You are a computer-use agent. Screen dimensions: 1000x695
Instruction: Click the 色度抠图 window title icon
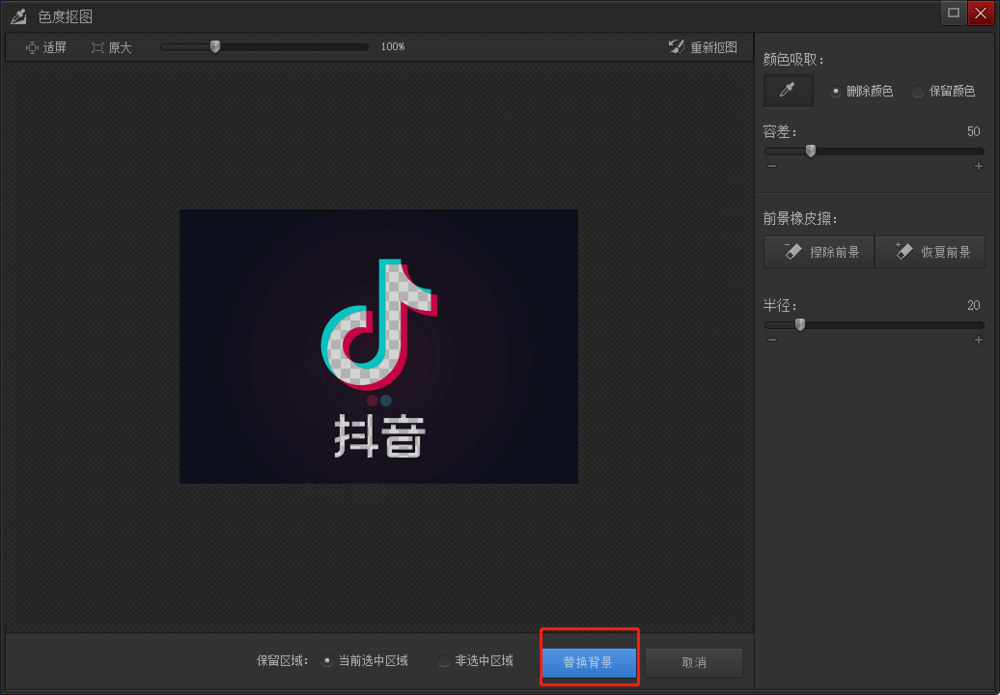click(18, 17)
